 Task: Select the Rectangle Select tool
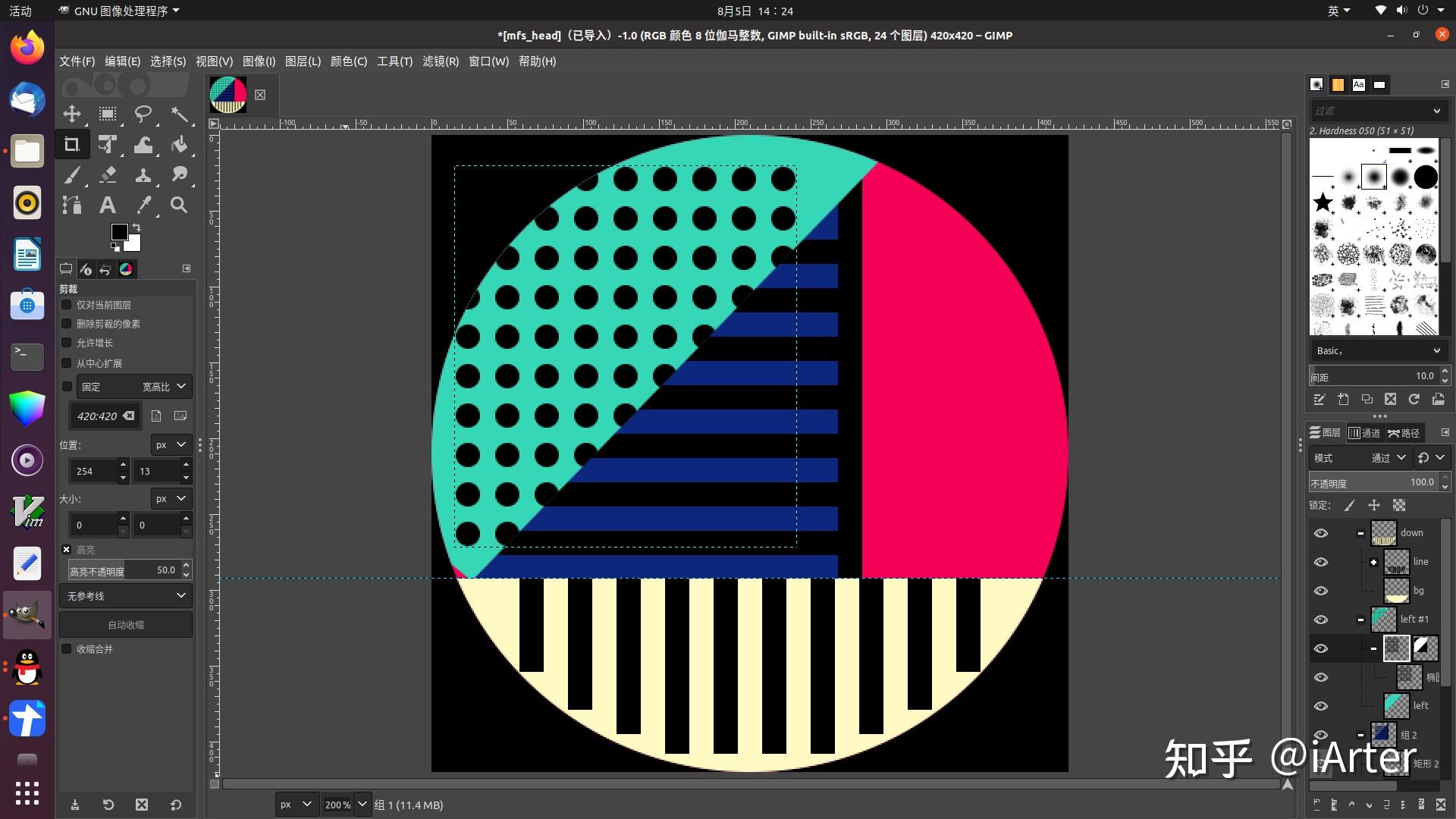click(x=108, y=115)
